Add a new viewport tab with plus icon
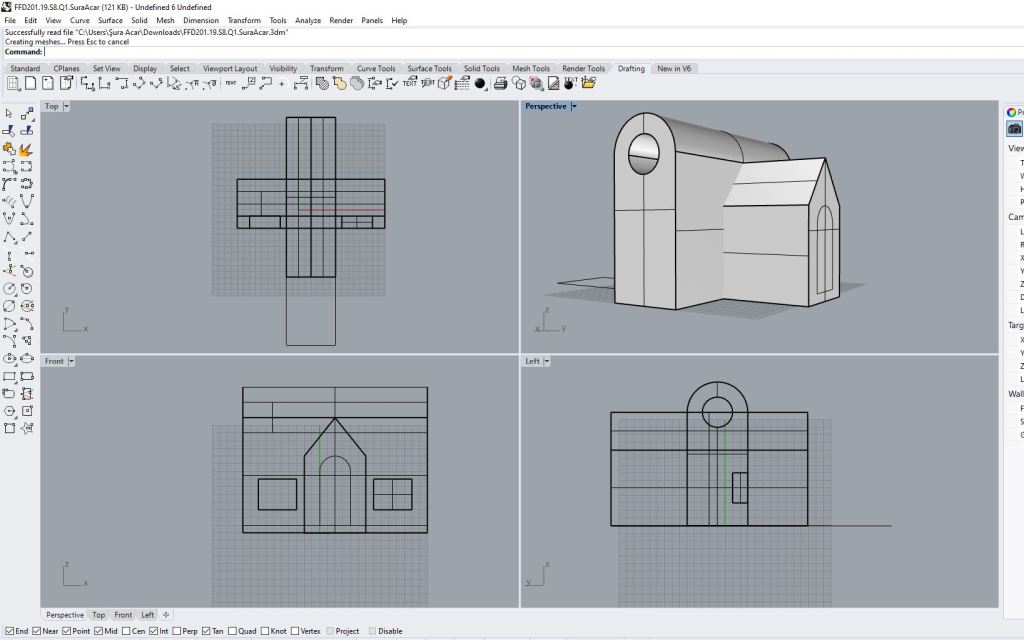 point(167,615)
